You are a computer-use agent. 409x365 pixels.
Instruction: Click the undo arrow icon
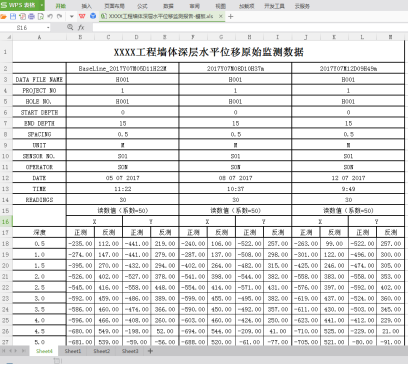click(50, 16)
